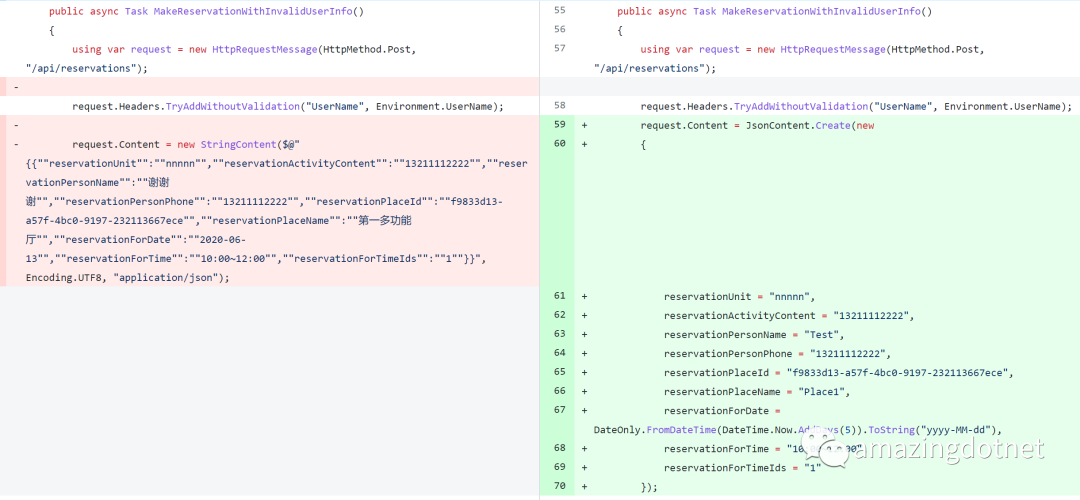Click removed line containing 'reservationForTimeIds'
The image size is (1080, 500).
[257, 259]
